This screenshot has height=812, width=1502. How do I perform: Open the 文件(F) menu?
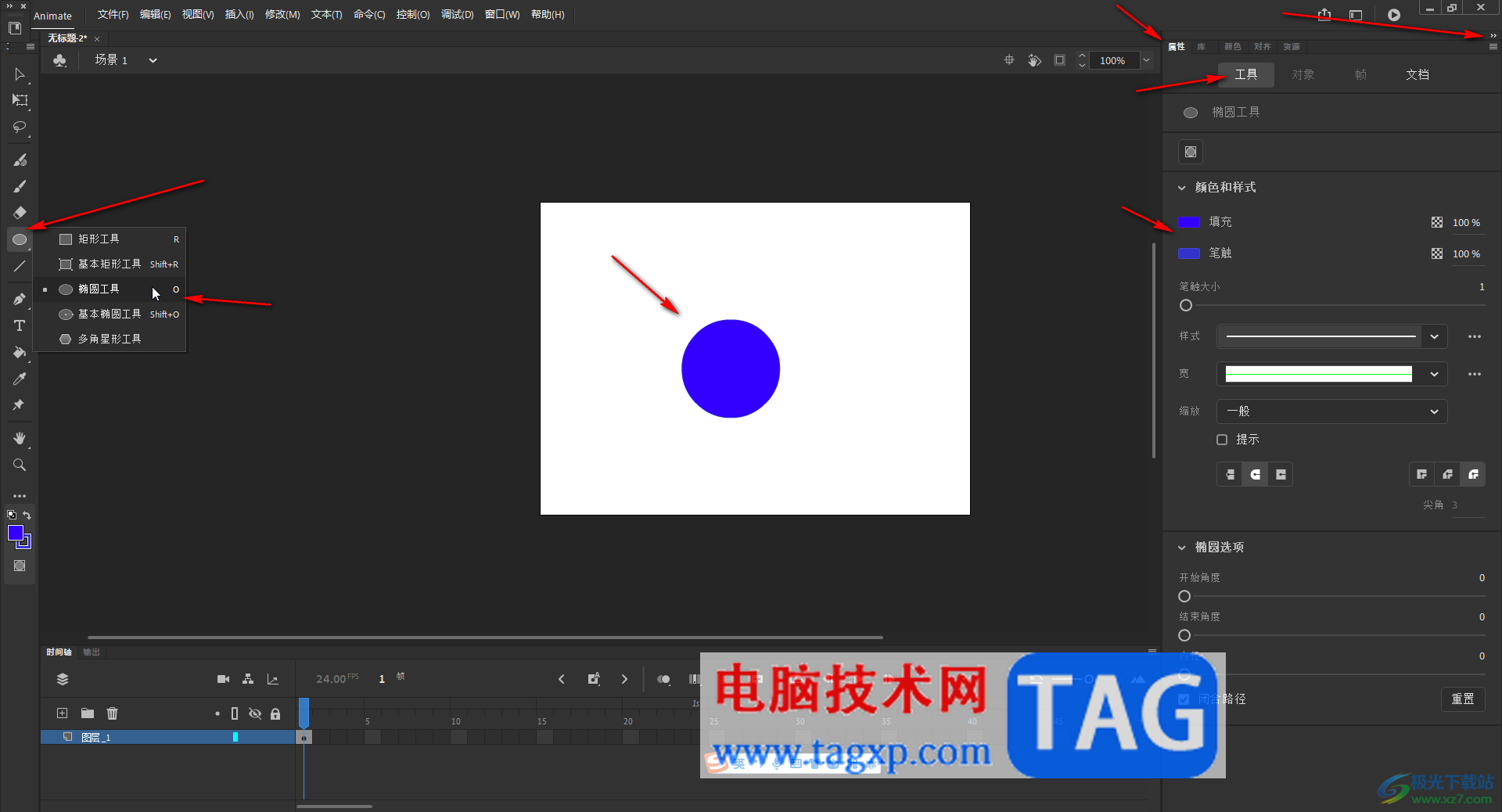coord(113,15)
